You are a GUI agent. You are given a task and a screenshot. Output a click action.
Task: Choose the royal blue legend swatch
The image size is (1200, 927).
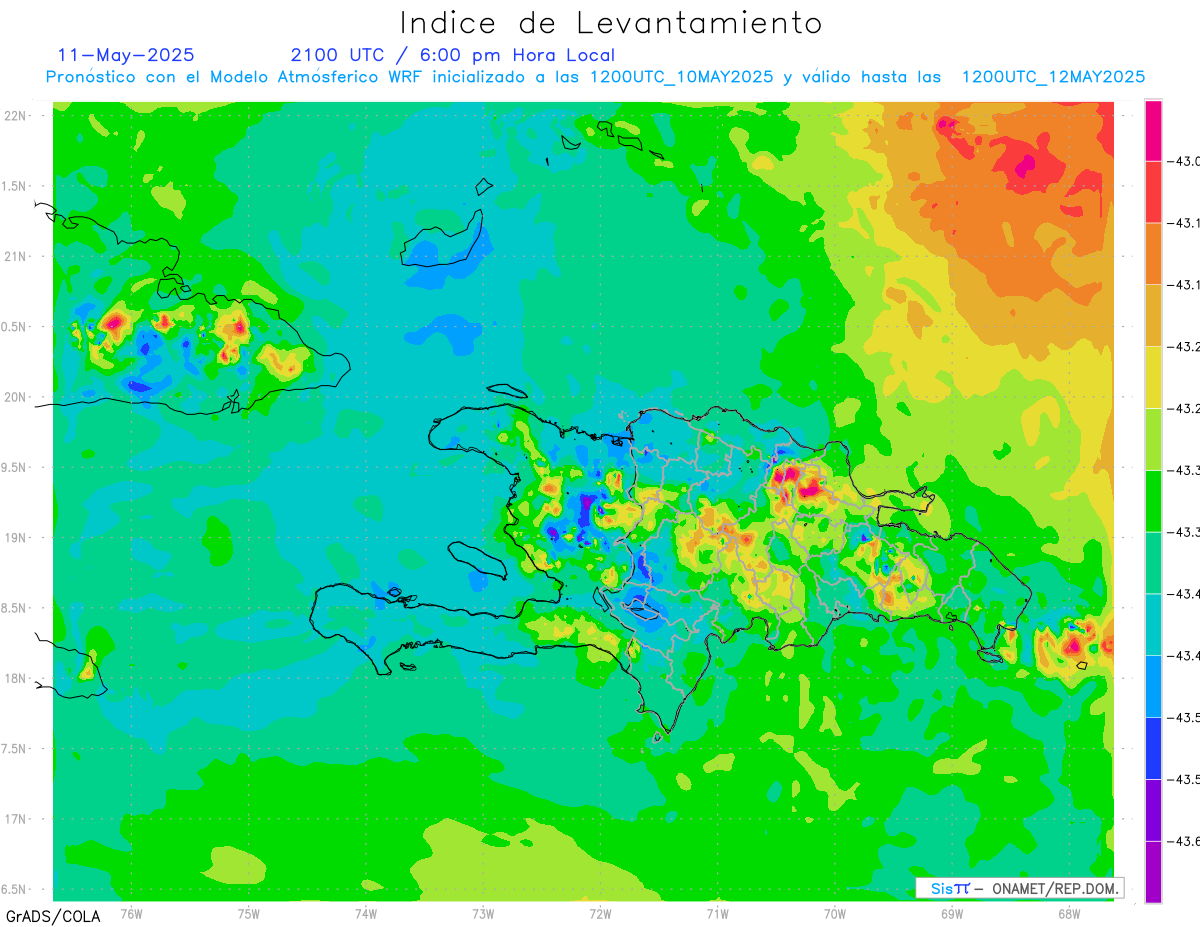(1153, 748)
